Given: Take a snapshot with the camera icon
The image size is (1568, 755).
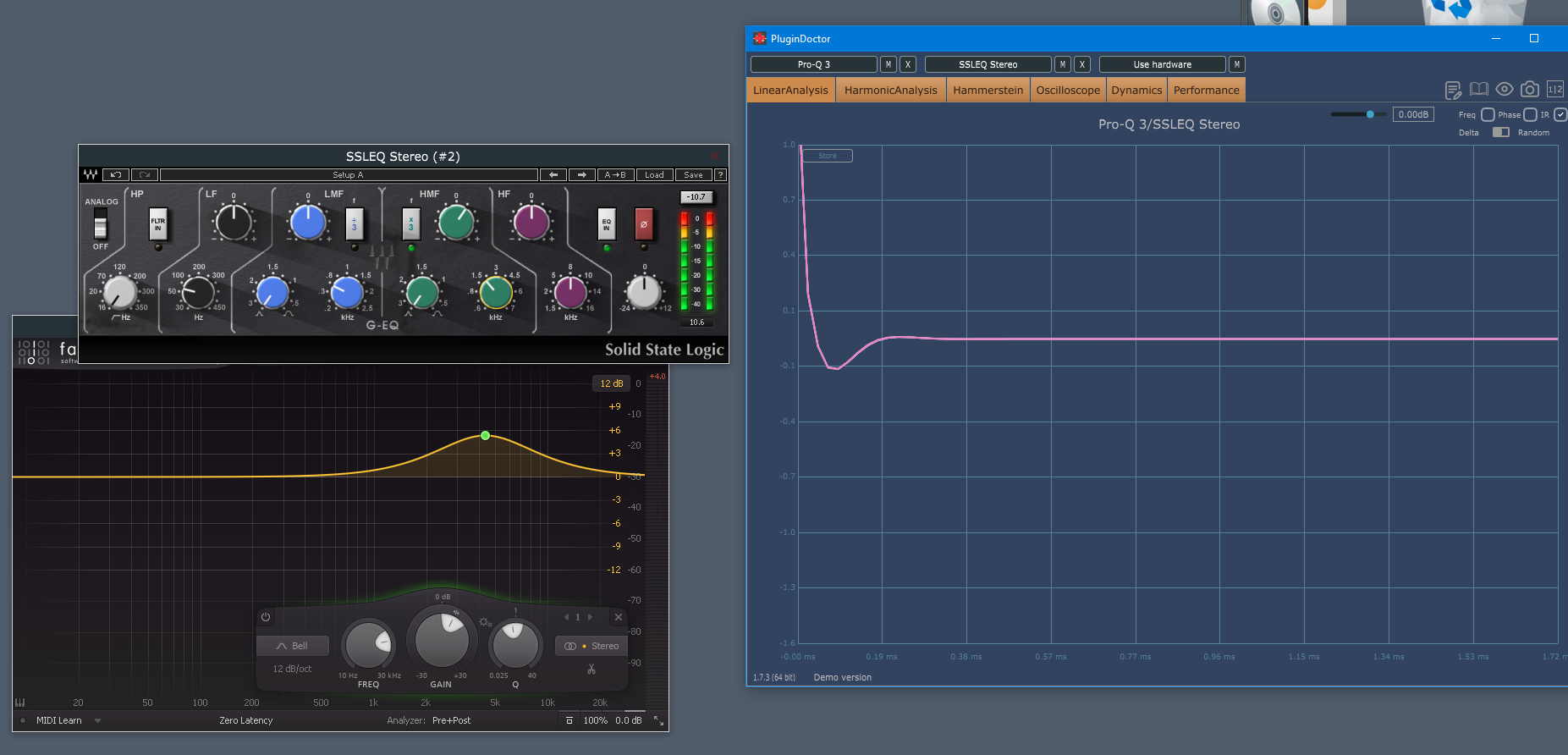Looking at the screenshot, I should (1530, 89).
